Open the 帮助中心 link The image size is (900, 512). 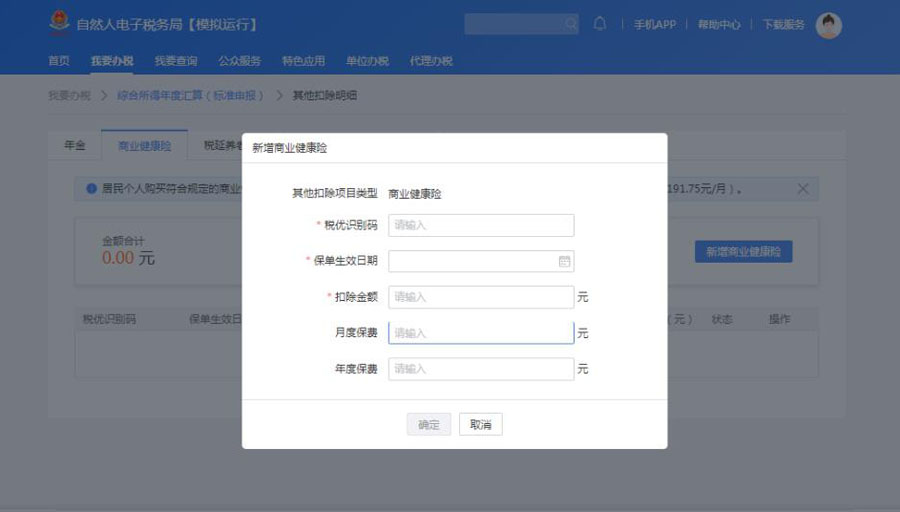coord(718,25)
